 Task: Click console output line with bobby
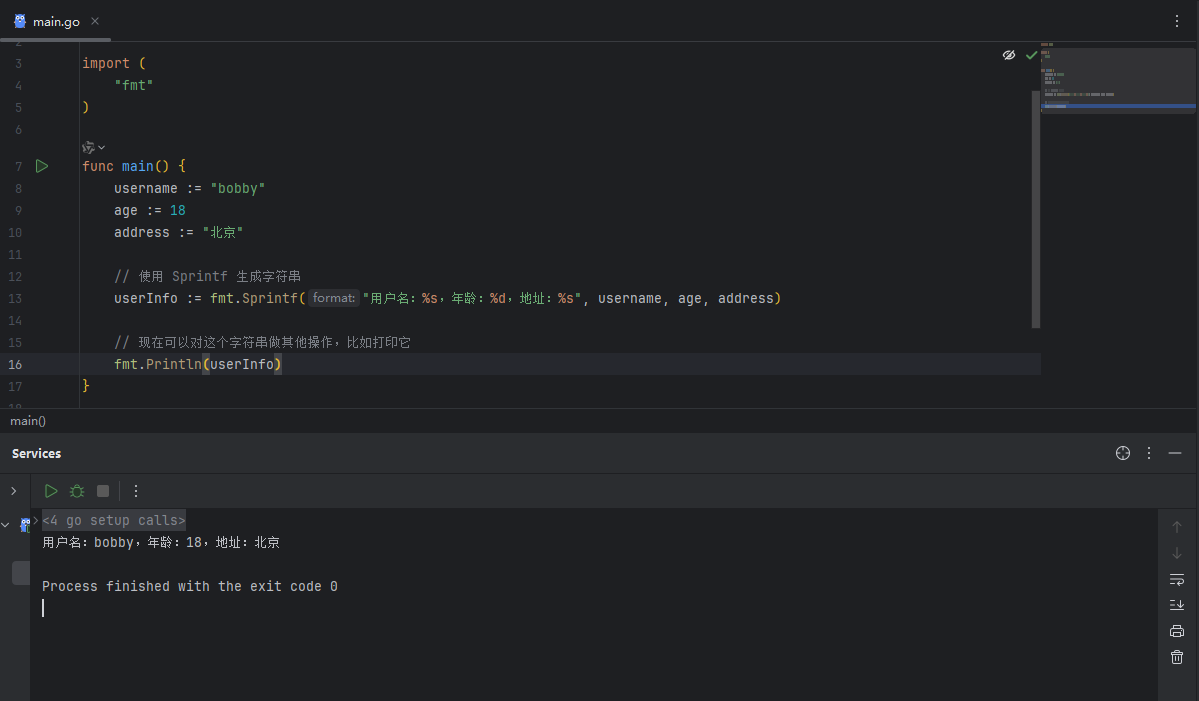161,542
